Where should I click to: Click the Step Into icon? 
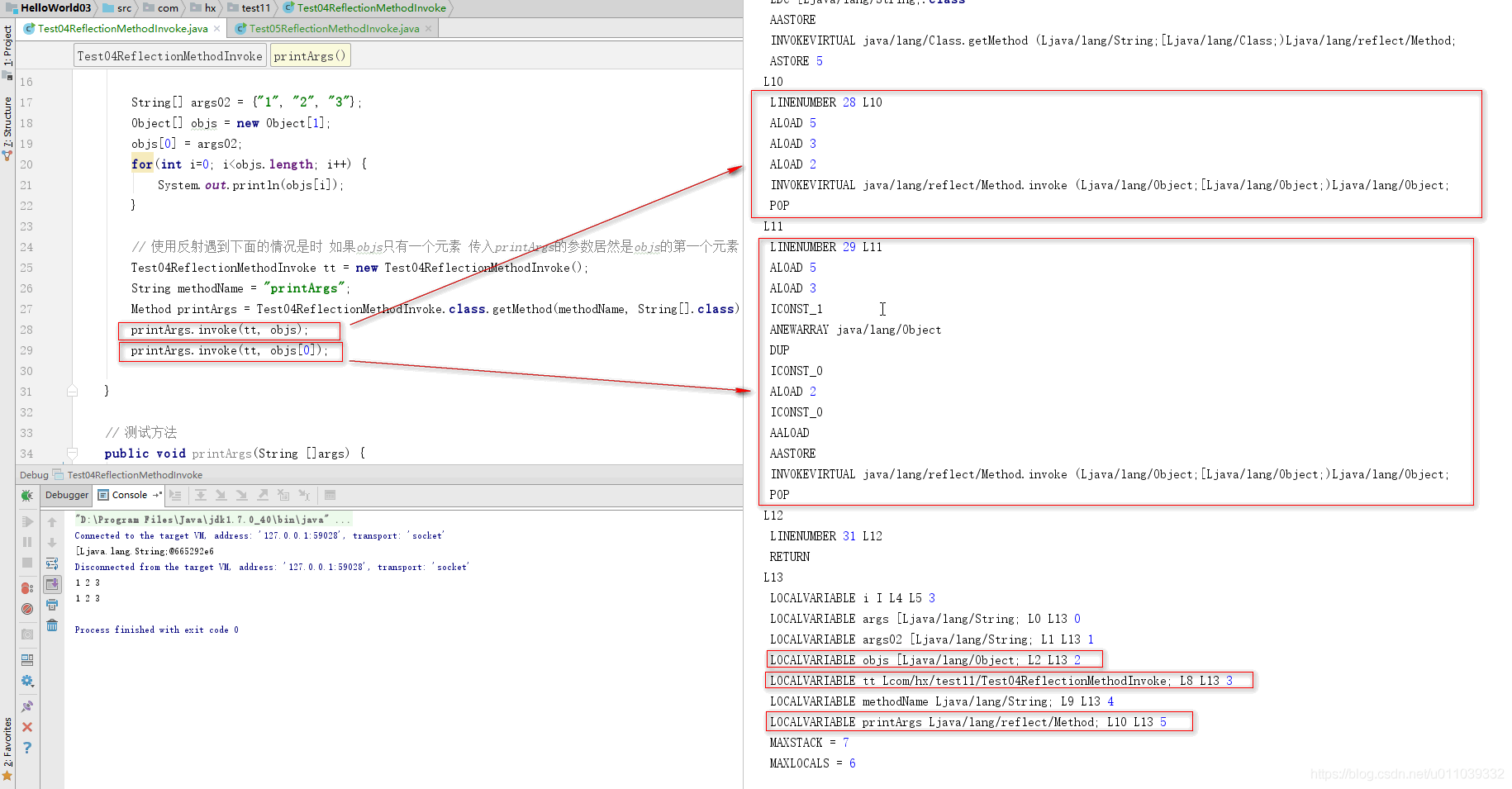point(221,495)
